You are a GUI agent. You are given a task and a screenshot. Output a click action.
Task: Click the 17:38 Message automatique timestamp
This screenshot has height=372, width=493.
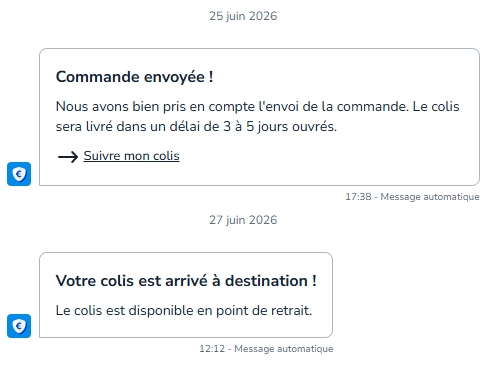(412, 197)
